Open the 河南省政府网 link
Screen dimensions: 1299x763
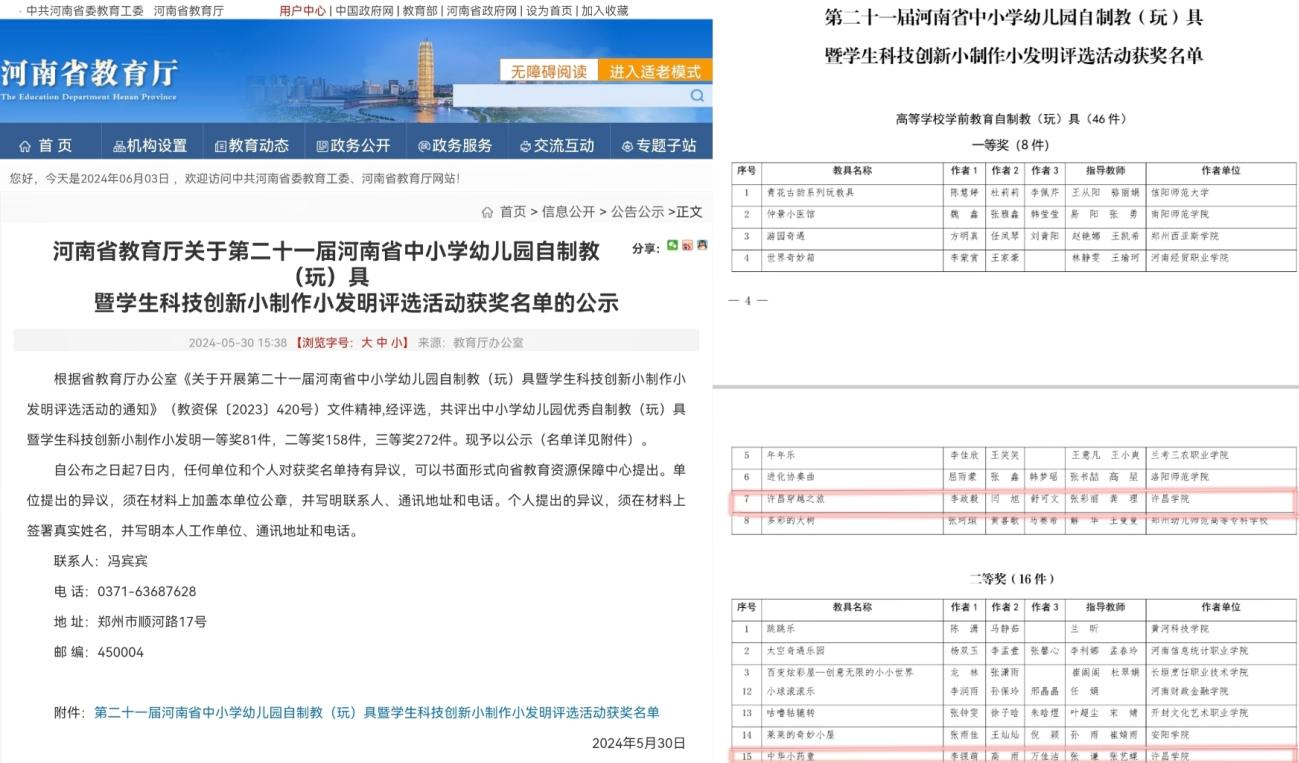pos(481,10)
